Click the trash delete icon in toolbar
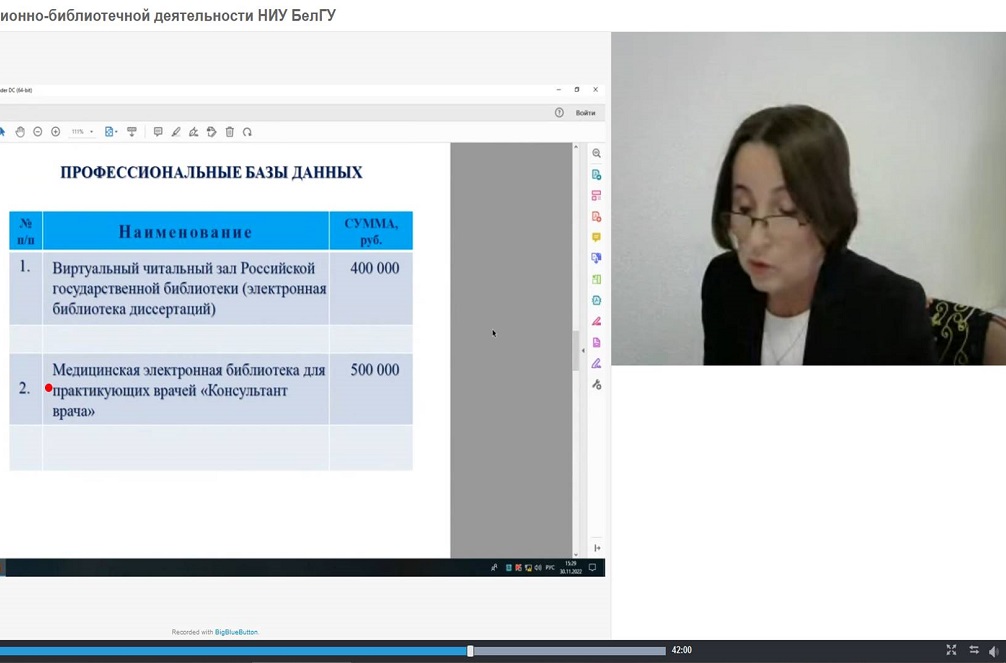1006x663 pixels. tap(229, 132)
